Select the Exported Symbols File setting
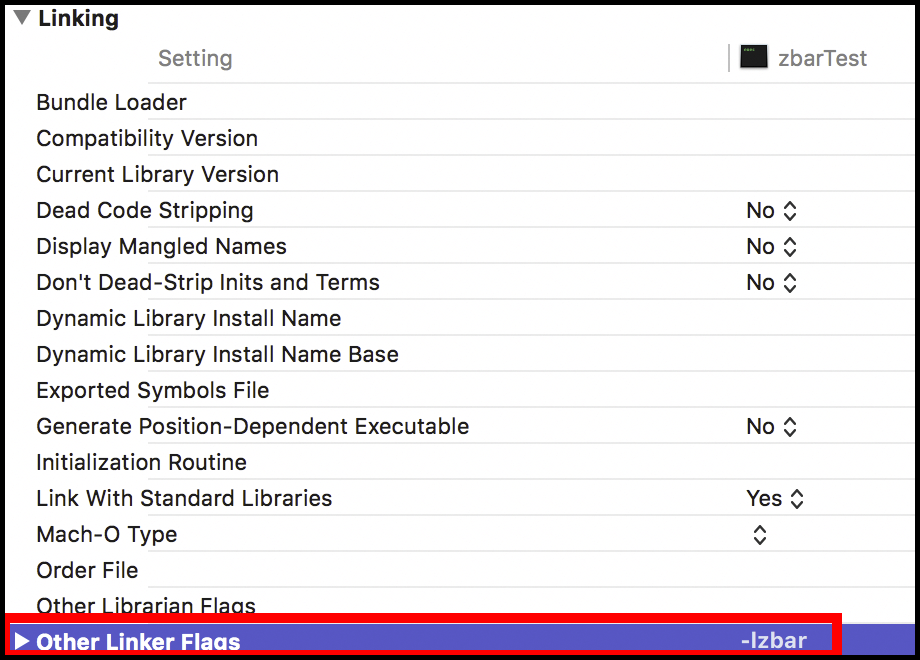 153,391
